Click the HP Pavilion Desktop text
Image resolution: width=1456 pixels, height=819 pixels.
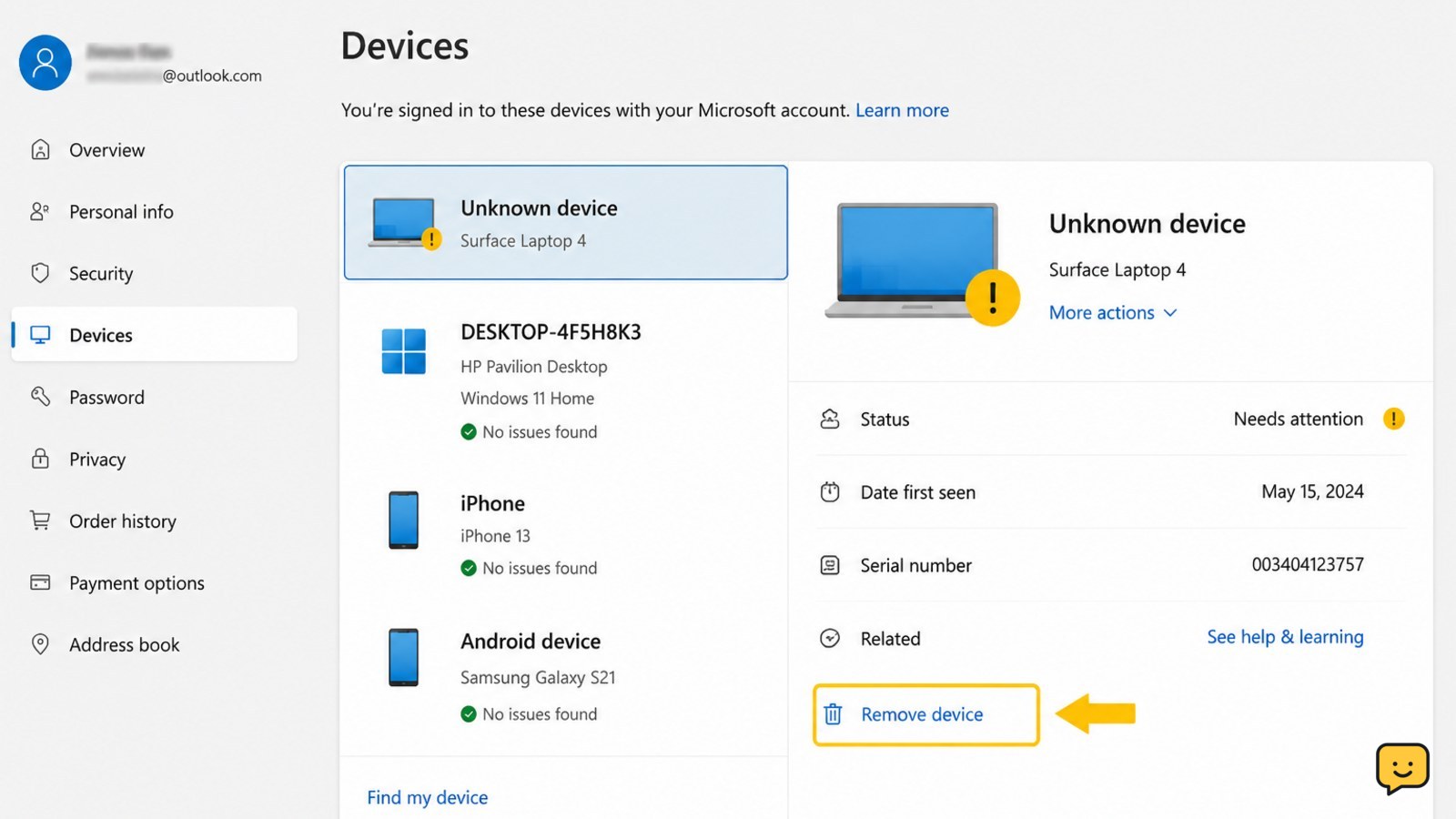(x=534, y=367)
